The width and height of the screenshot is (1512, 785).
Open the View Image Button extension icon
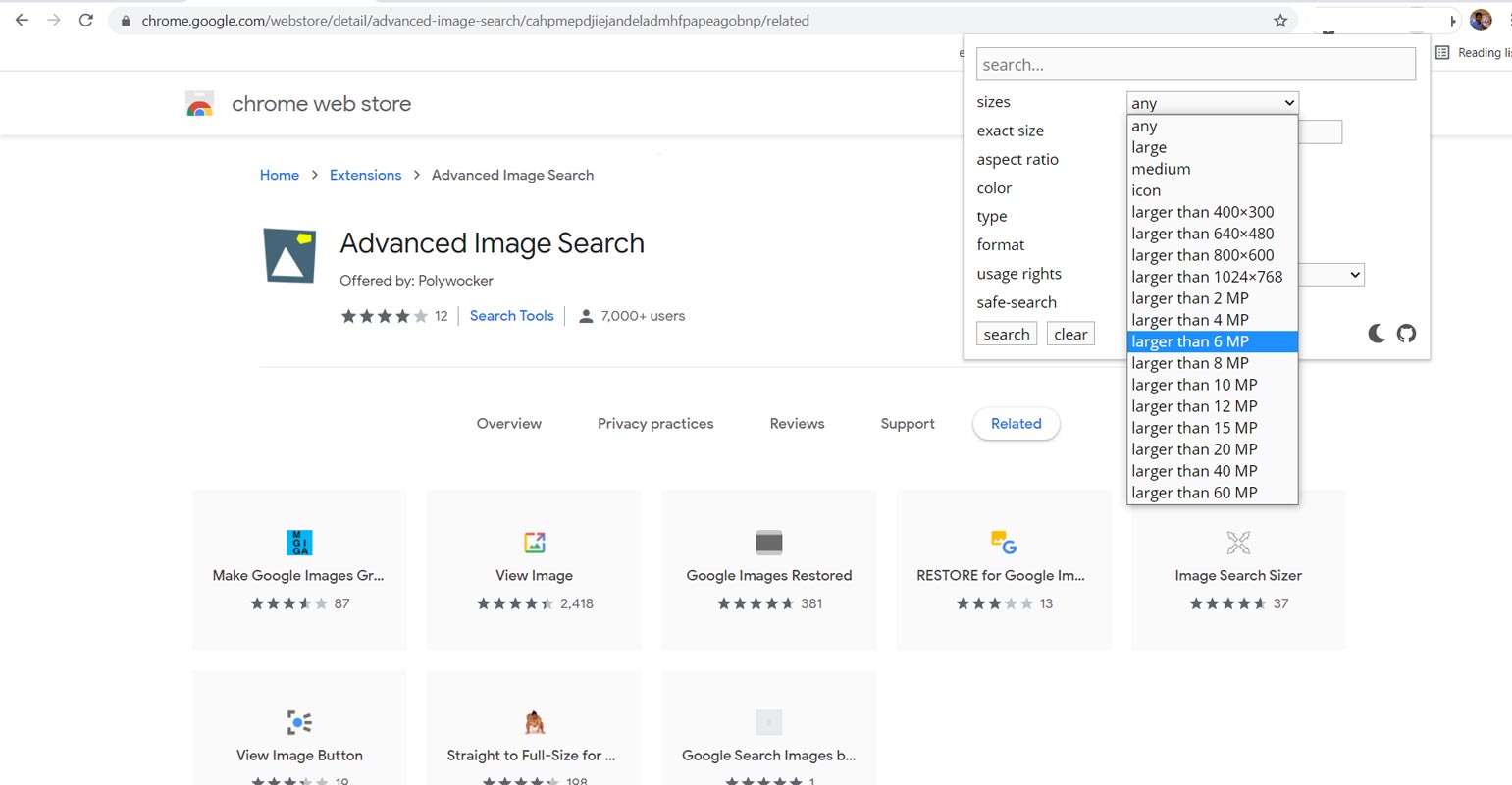coord(299,722)
